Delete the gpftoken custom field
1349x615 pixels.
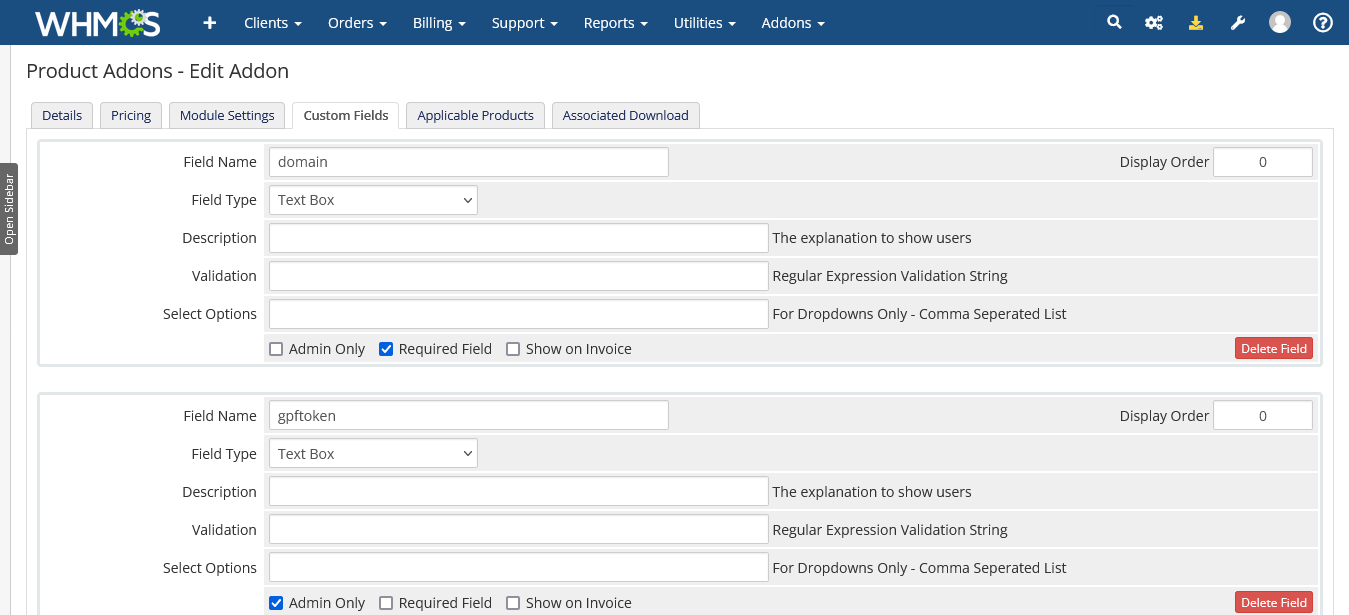coord(1274,602)
